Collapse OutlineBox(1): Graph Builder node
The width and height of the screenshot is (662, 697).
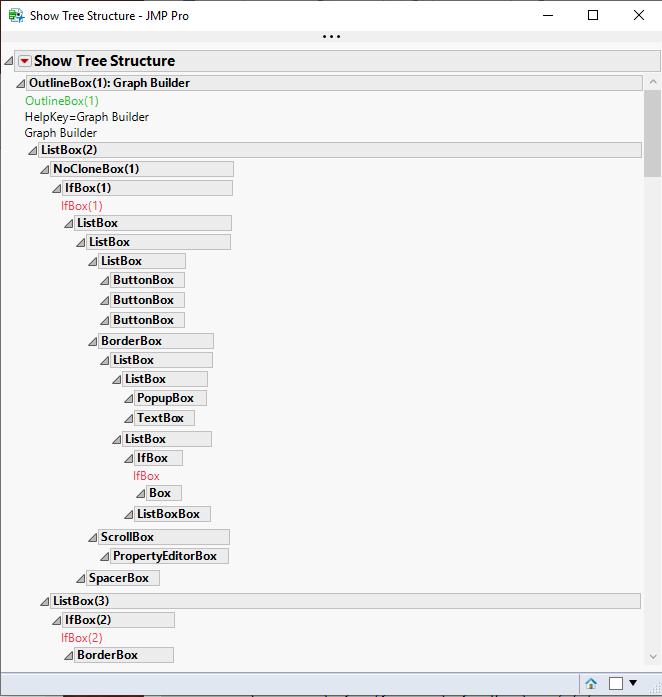pyautogui.click(x=20, y=83)
